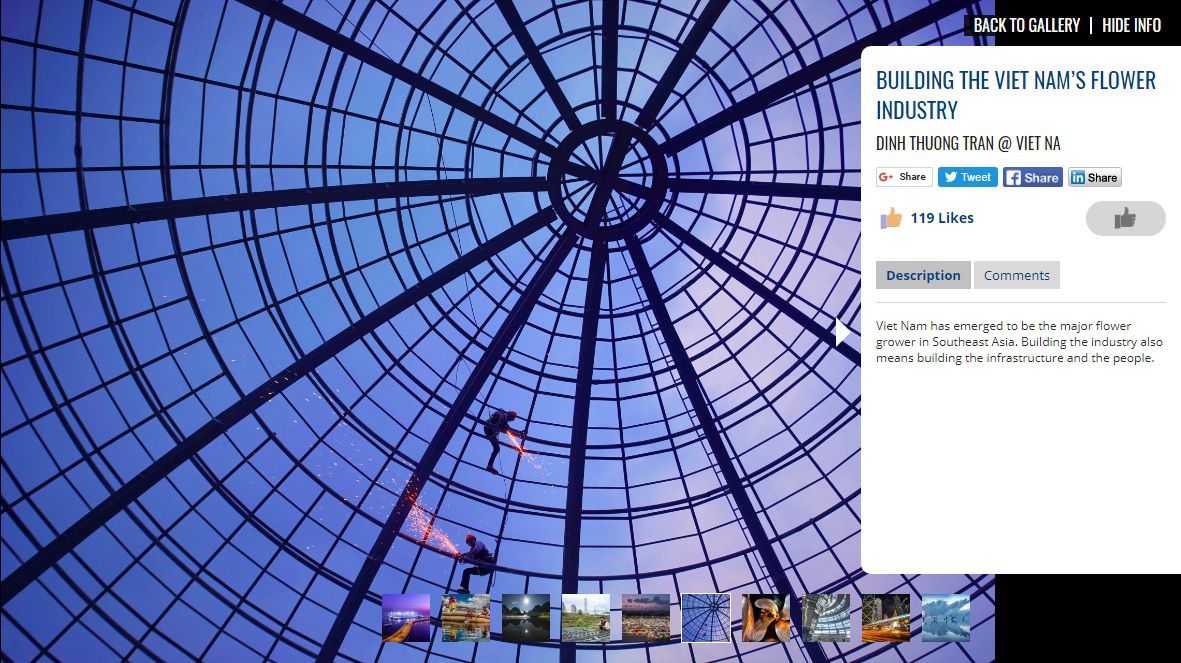
Task: Open the city light trails thumbnail
Action: (886, 618)
